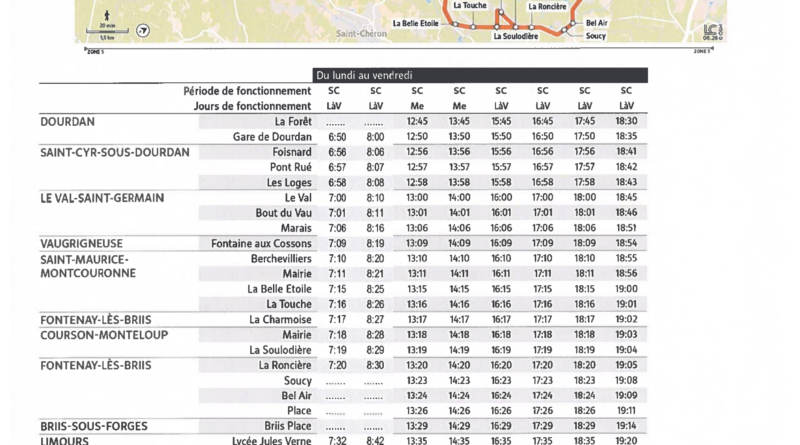
Task: Click the Gare de Dourdan stop name
Action: [272, 137]
